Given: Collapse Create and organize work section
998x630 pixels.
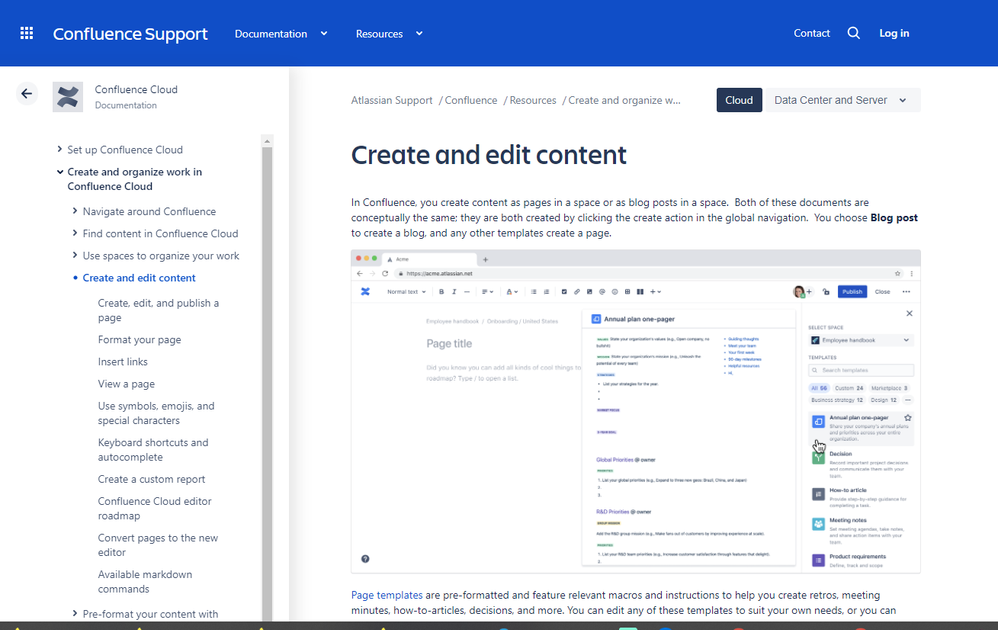Looking at the screenshot, I should [x=60, y=172].
